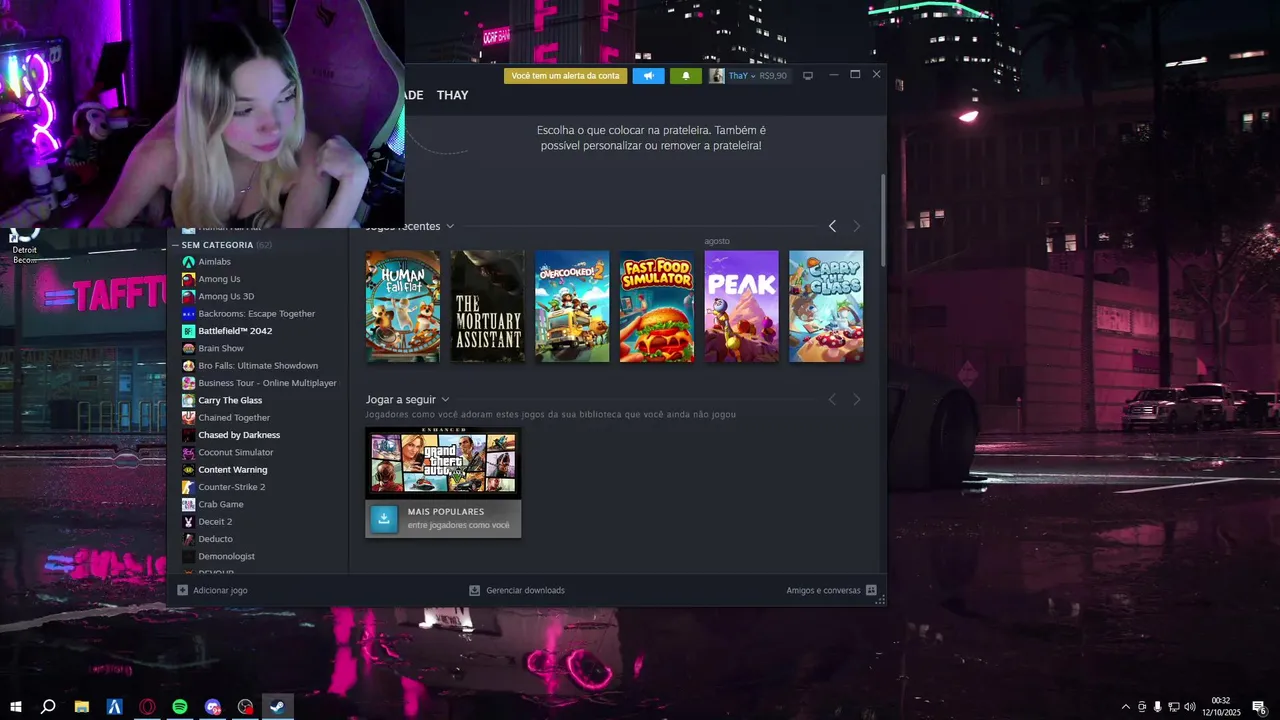Image resolution: width=1280 pixels, height=720 pixels.
Task: Open volume control in system tray
Action: tap(1190, 707)
